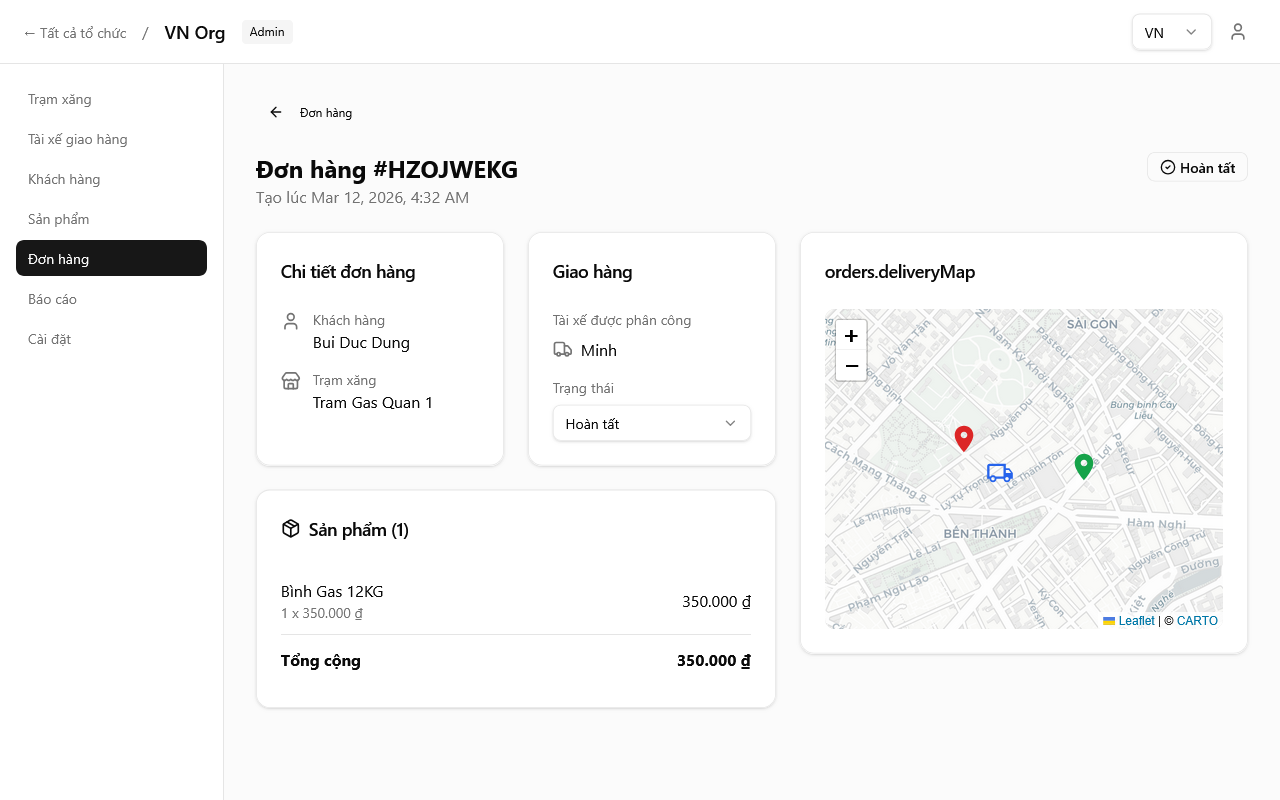
Task: Click the Tất cả tổ chức breadcrumb link
Action: 75,31
